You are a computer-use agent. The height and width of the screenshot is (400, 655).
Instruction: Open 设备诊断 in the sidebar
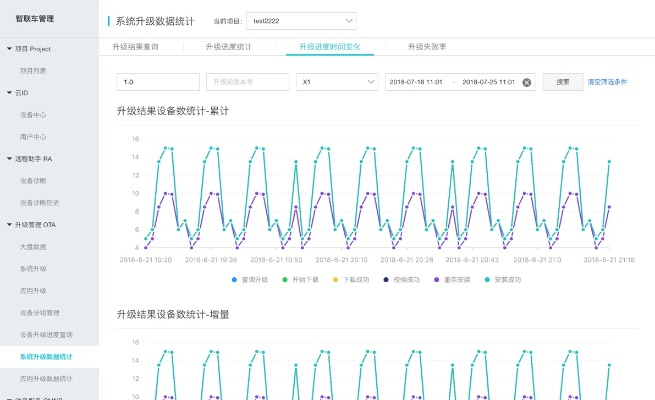coord(33,181)
